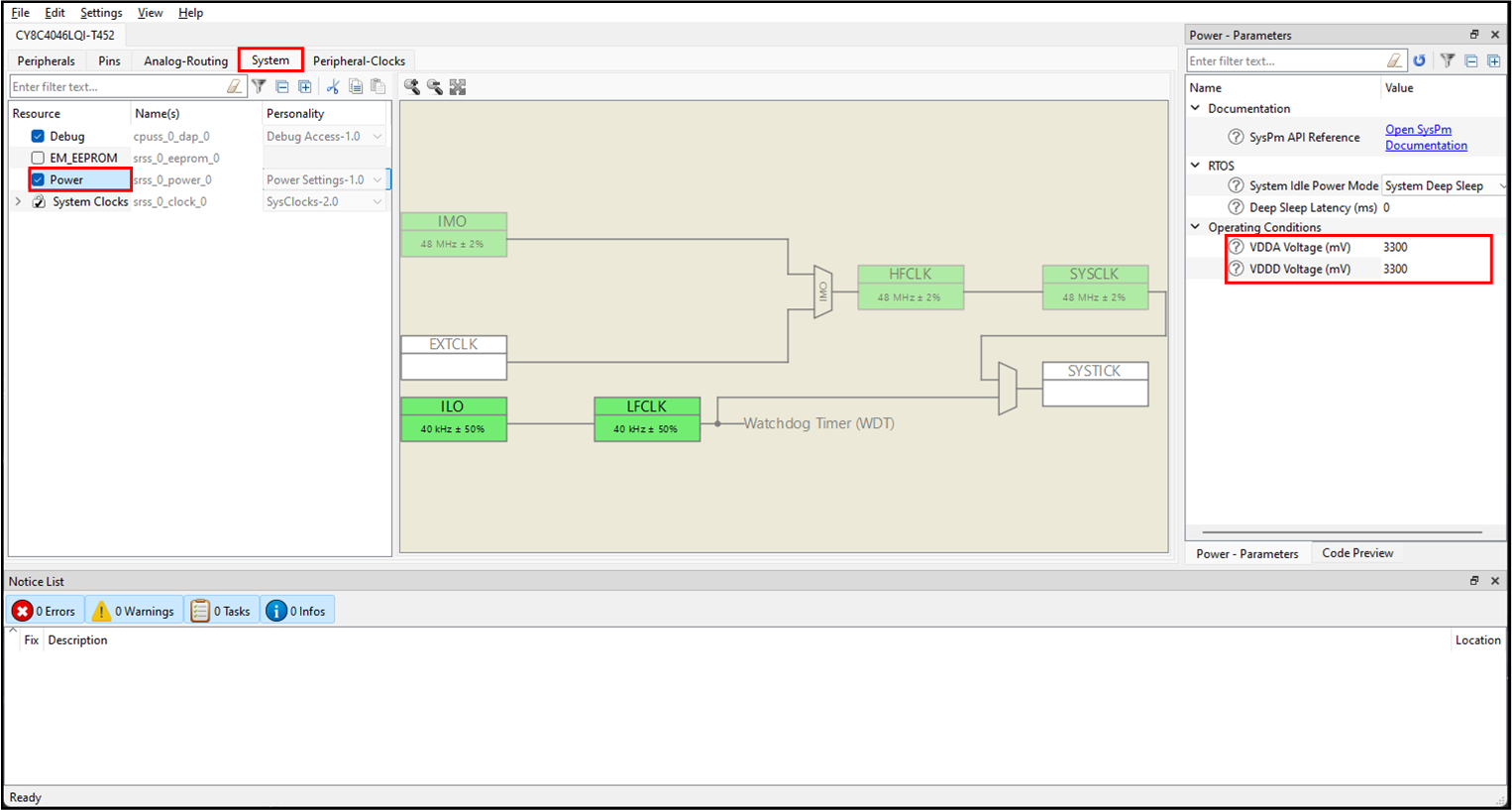Viewport: 1512px width, 810px height.
Task: Expand all resources in the Resource tree toolbar
Action: click(305, 86)
